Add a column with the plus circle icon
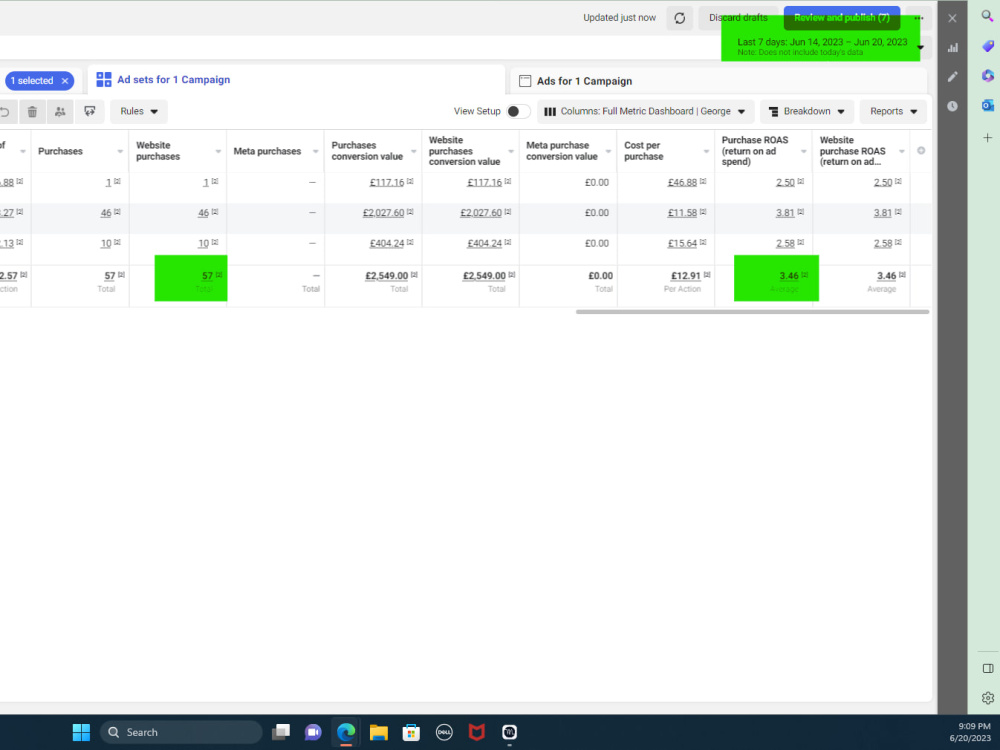 921,151
